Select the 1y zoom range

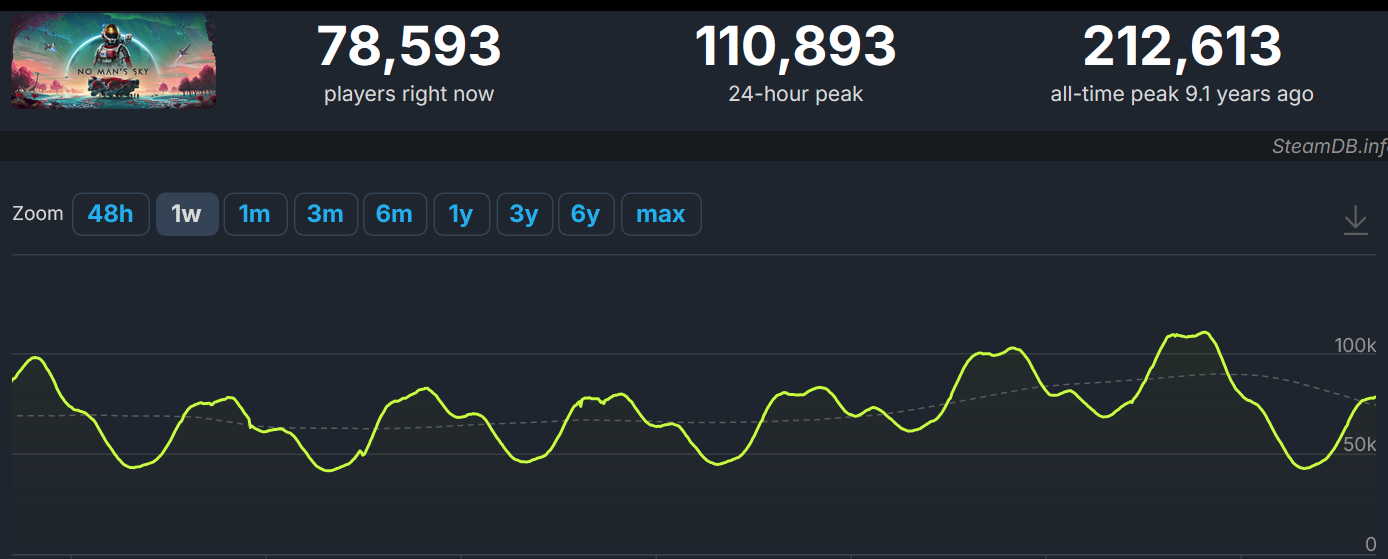pyautogui.click(x=461, y=214)
